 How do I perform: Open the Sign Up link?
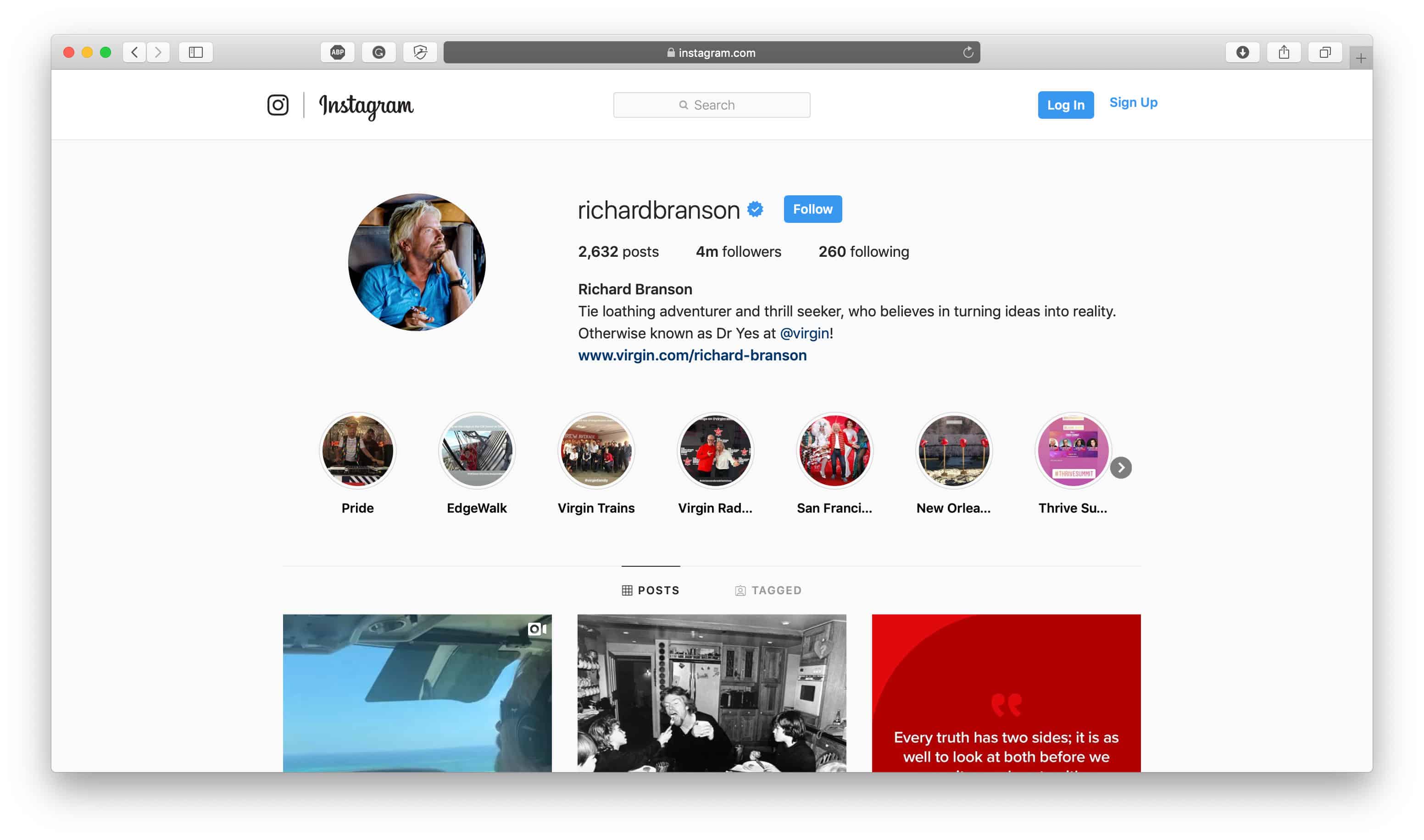(1132, 102)
